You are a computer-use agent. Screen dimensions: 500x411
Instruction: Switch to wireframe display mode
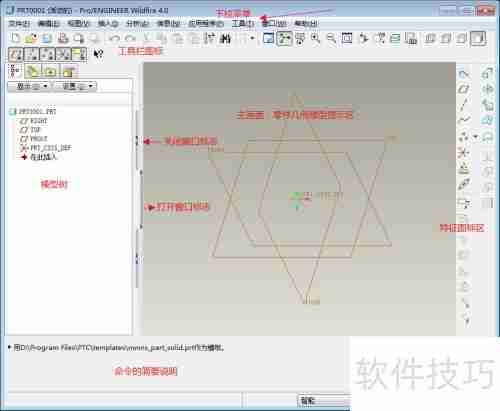pos(430,39)
